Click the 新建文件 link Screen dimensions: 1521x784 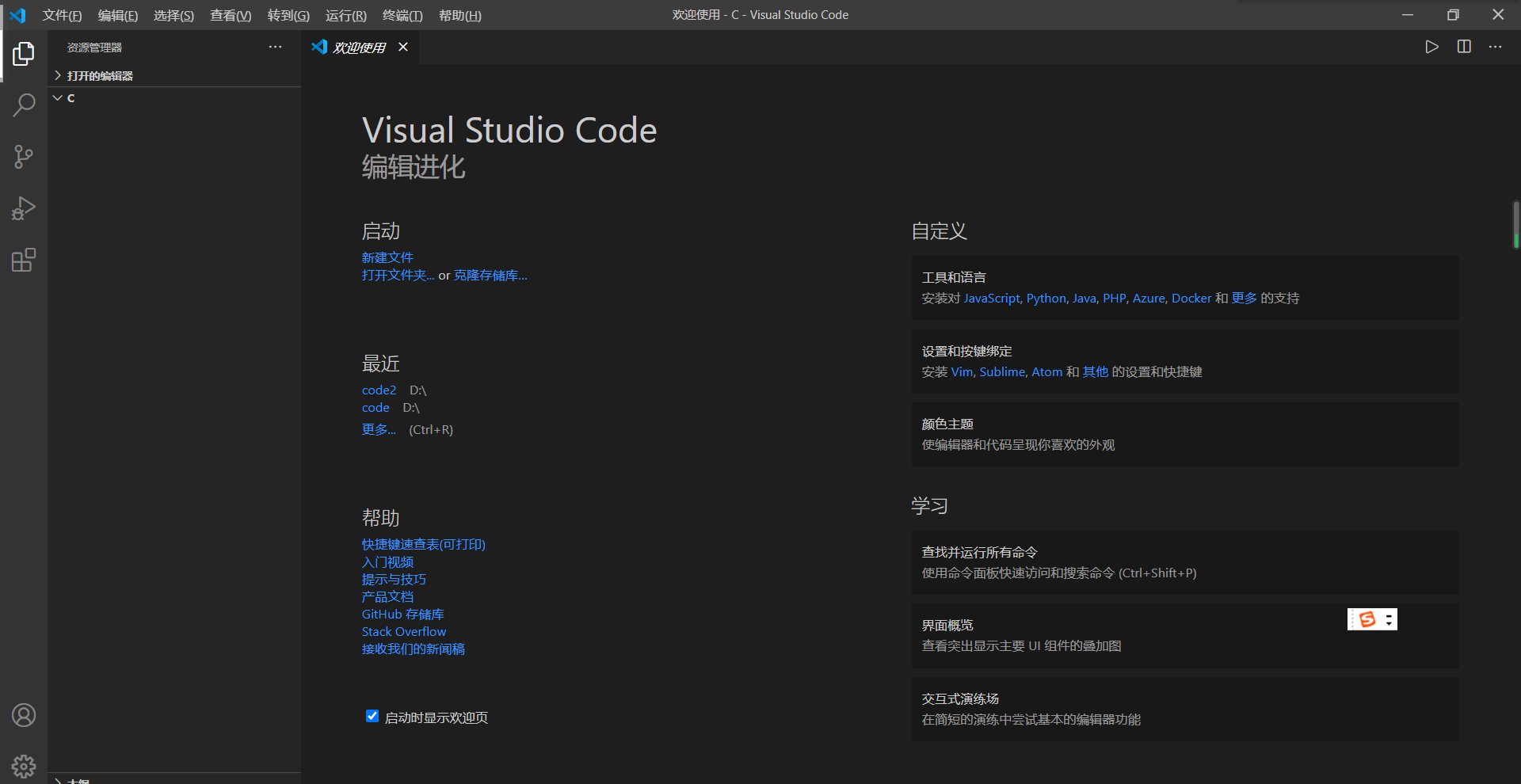(387, 257)
